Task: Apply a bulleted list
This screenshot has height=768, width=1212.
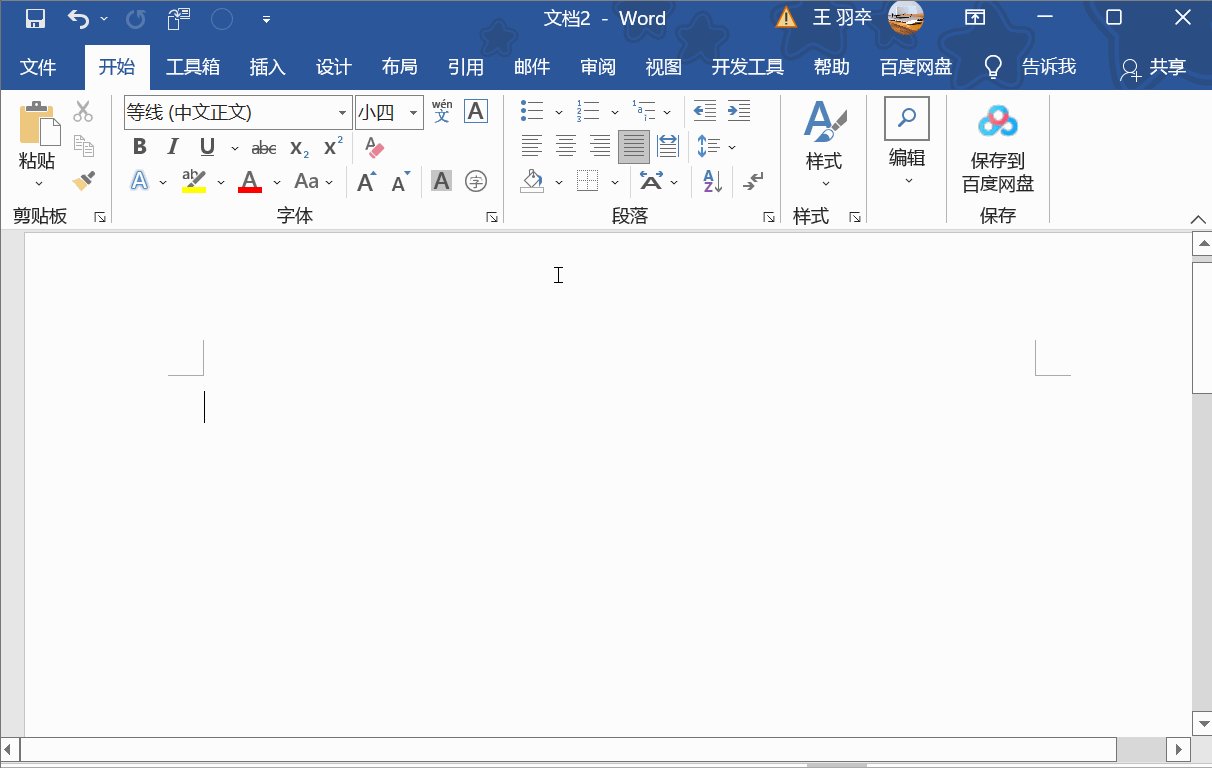Action: coord(531,110)
